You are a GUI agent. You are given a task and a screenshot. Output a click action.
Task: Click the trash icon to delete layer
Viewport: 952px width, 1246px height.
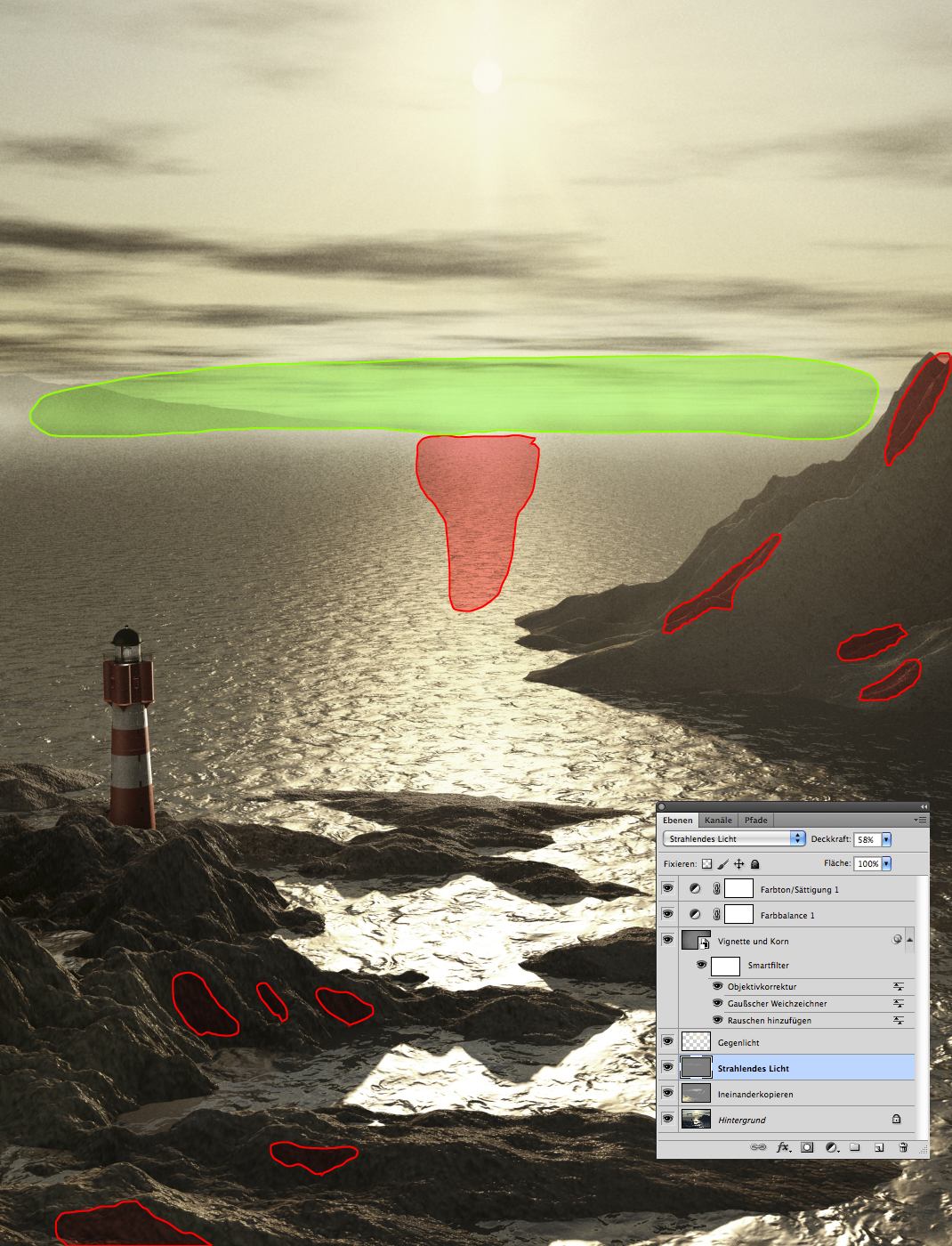[903, 1147]
